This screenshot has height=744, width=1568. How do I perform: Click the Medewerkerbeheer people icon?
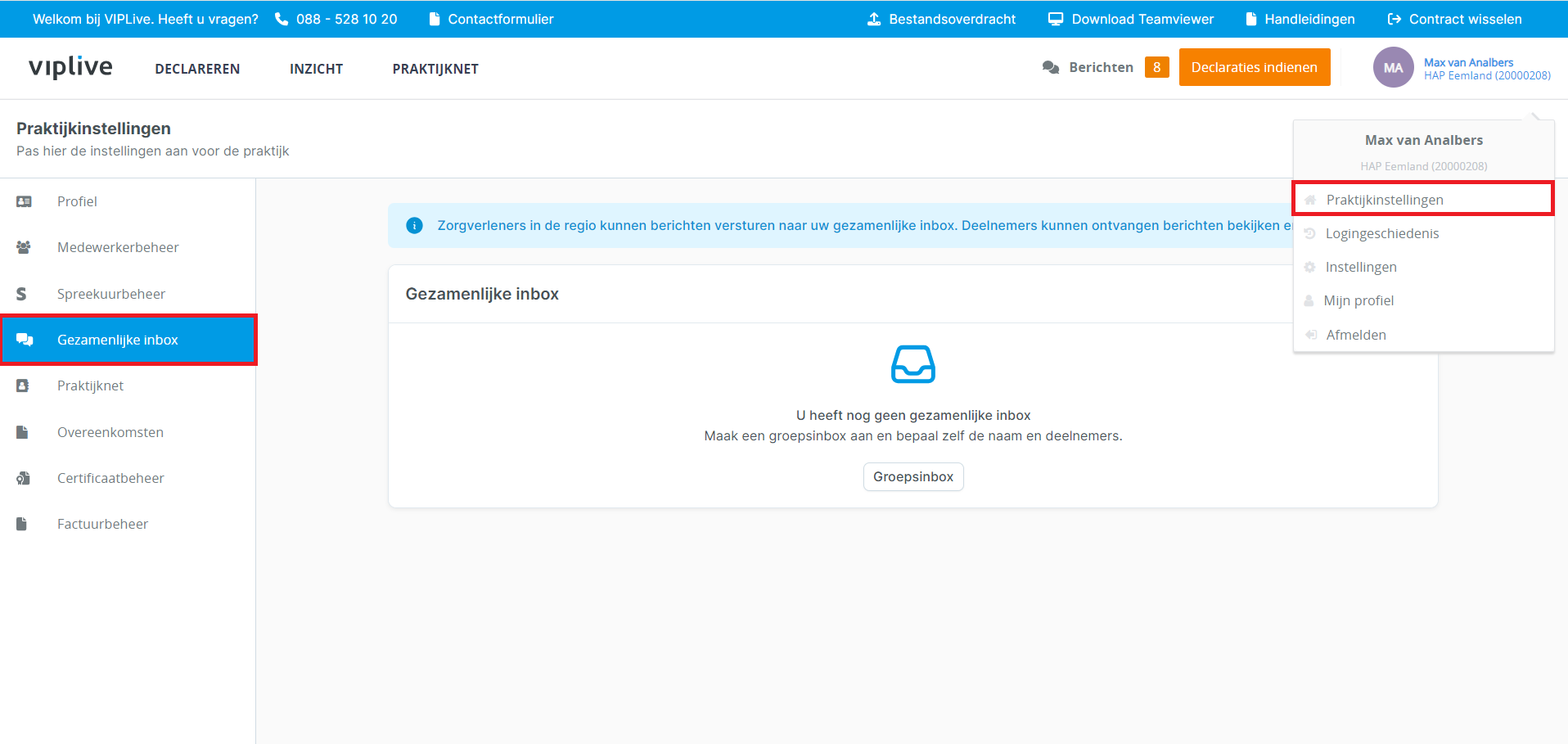(x=24, y=247)
